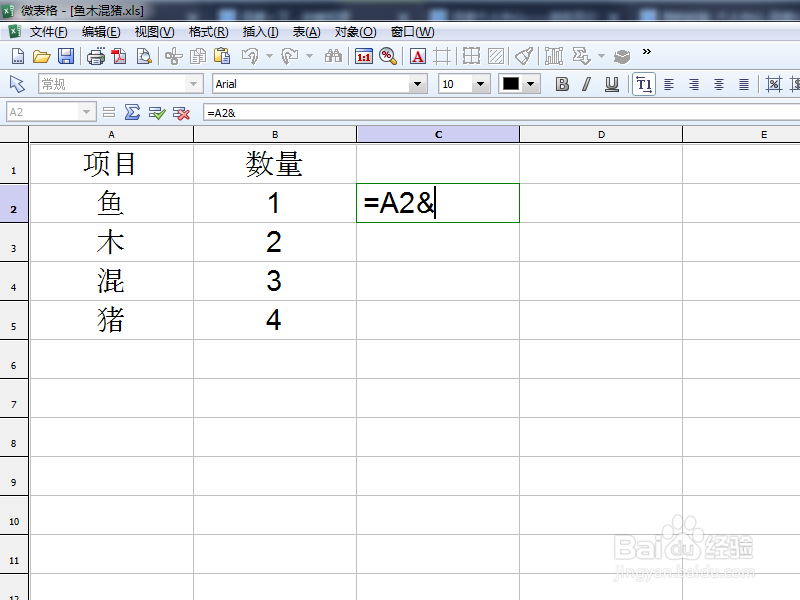800x600 pixels.
Task: Create a new document via toolbar icon
Action: tap(17, 56)
